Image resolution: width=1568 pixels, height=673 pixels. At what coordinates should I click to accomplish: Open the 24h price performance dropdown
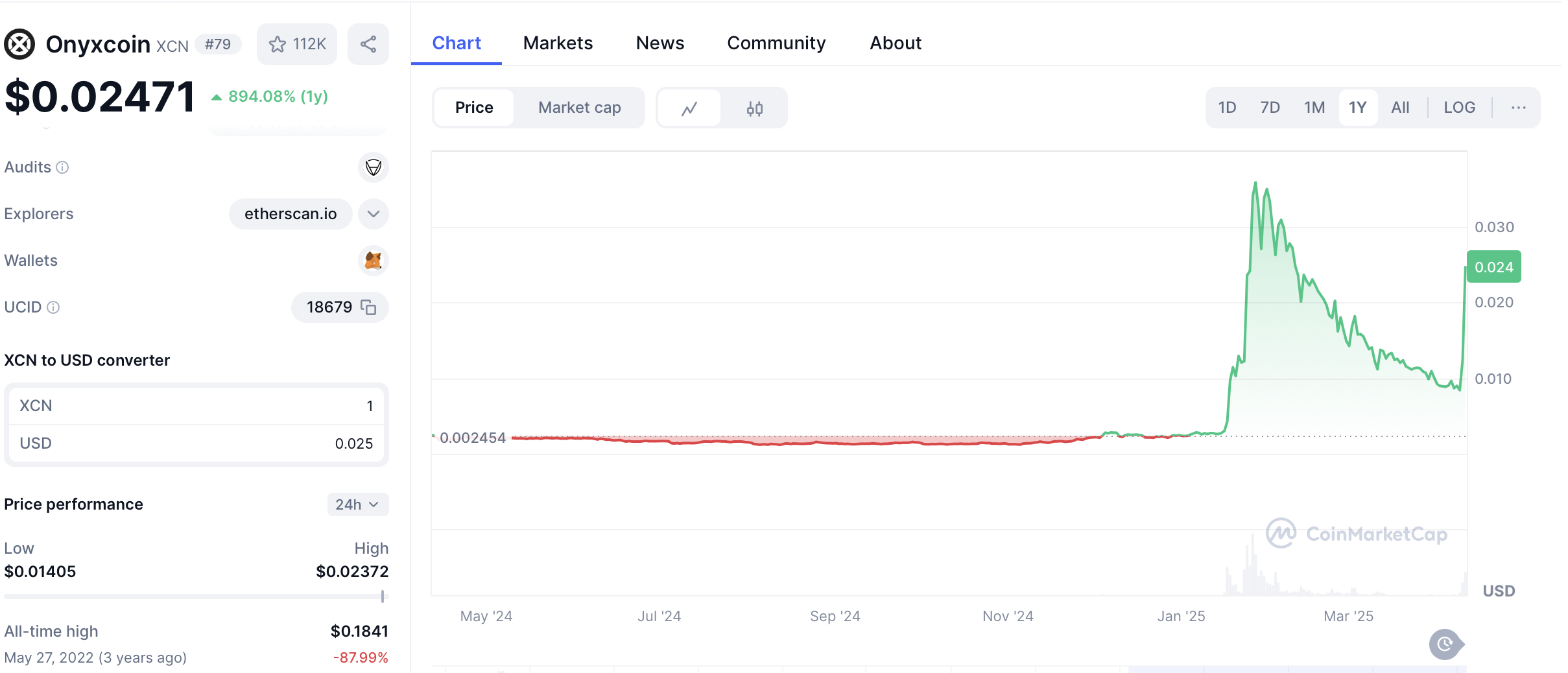(x=357, y=504)
